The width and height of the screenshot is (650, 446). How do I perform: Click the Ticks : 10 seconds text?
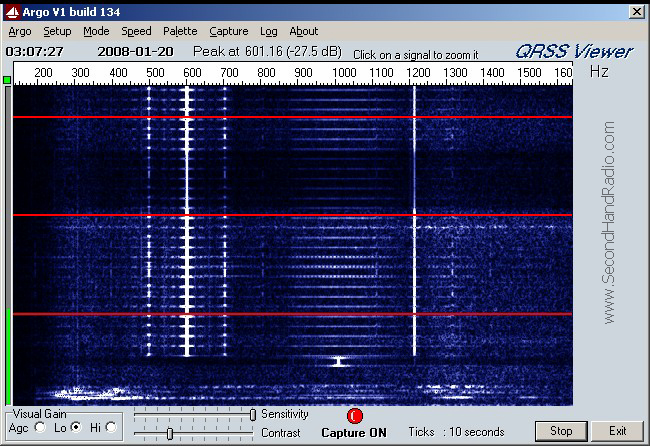tap(456, 432)
